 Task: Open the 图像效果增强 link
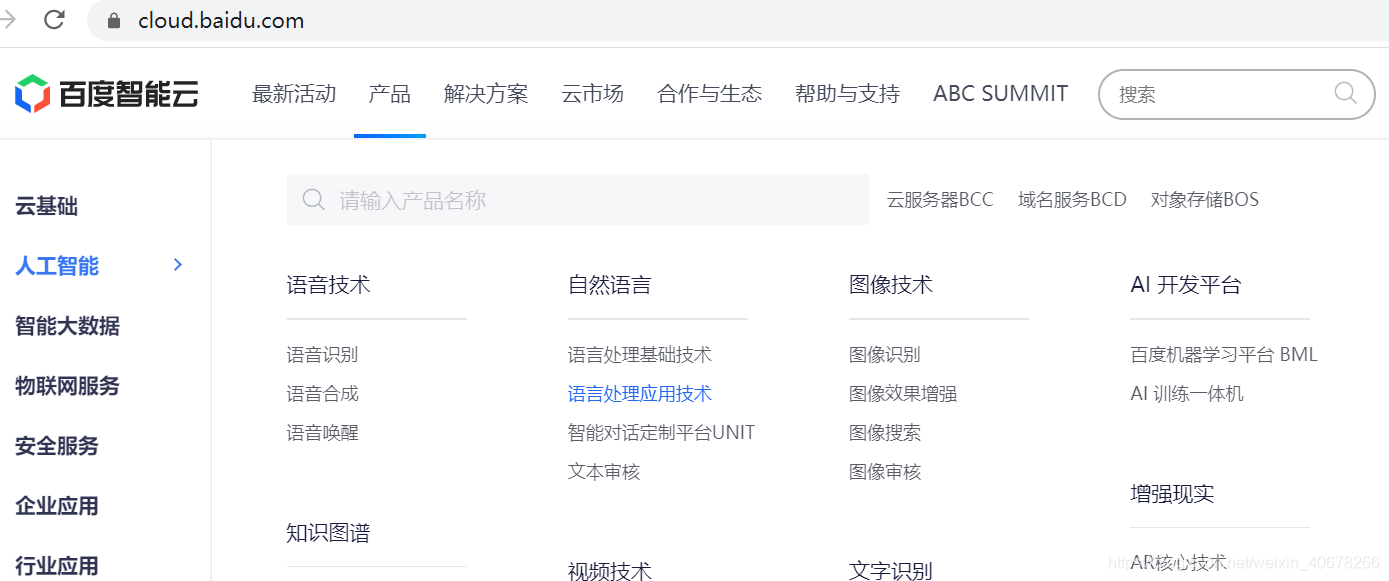(903, 394)
